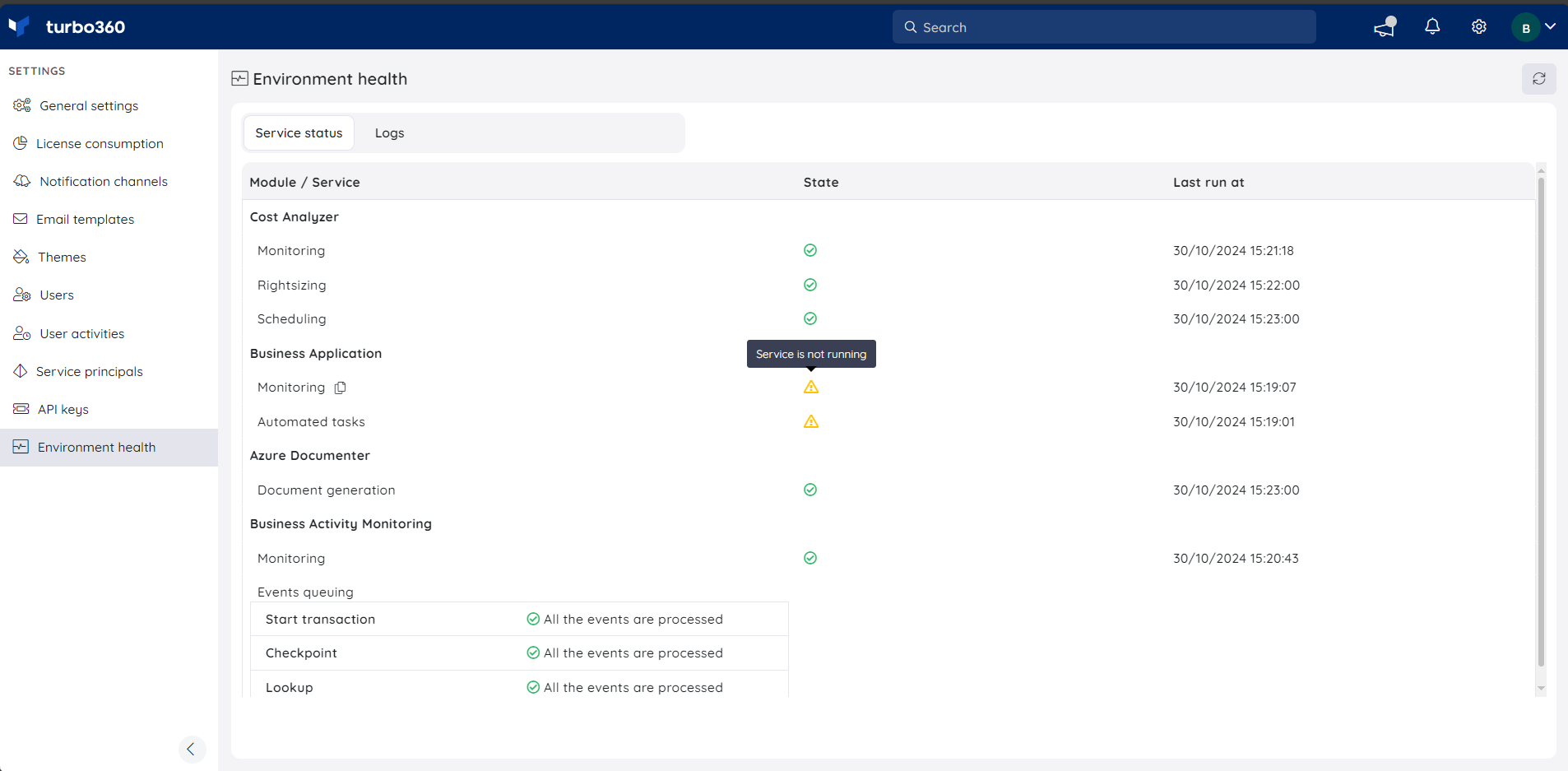Open Themes in sidebar
The image size is (1568, 771).
click(109, 257)
